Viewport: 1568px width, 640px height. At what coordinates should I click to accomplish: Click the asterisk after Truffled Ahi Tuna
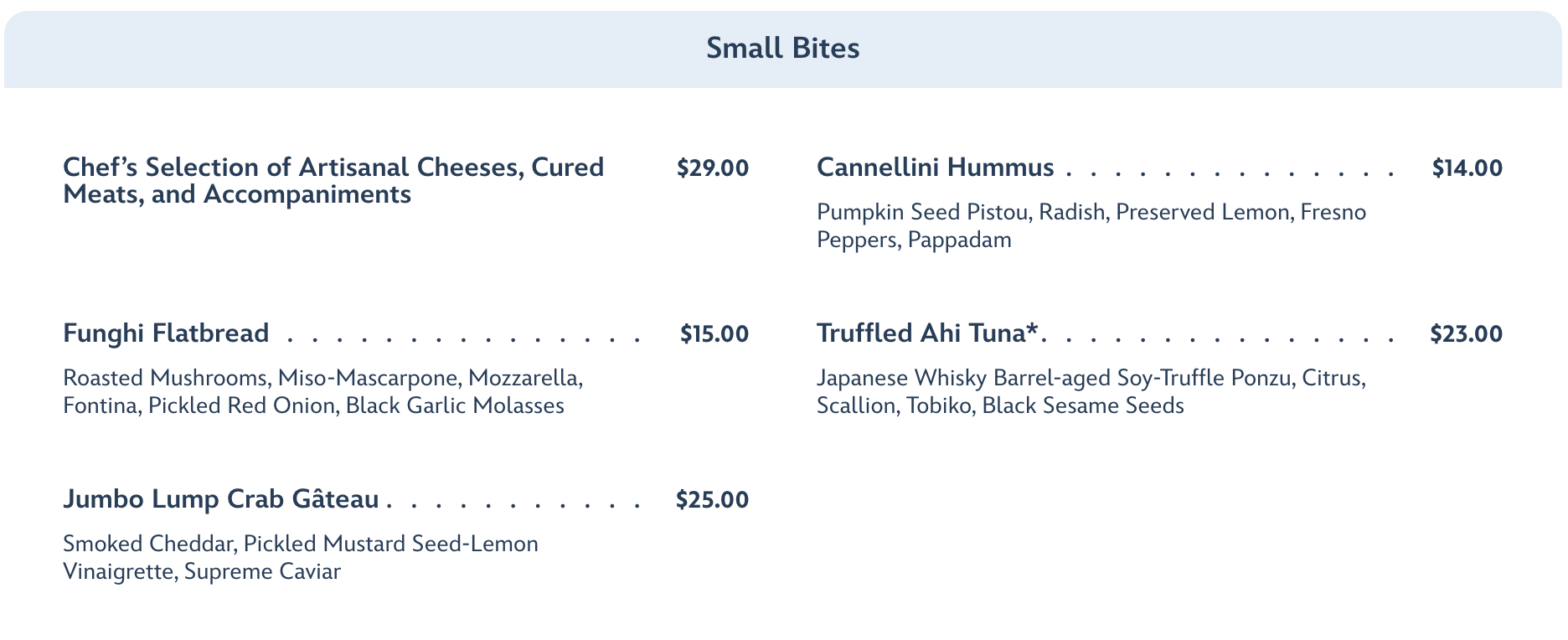(1033, 329)
